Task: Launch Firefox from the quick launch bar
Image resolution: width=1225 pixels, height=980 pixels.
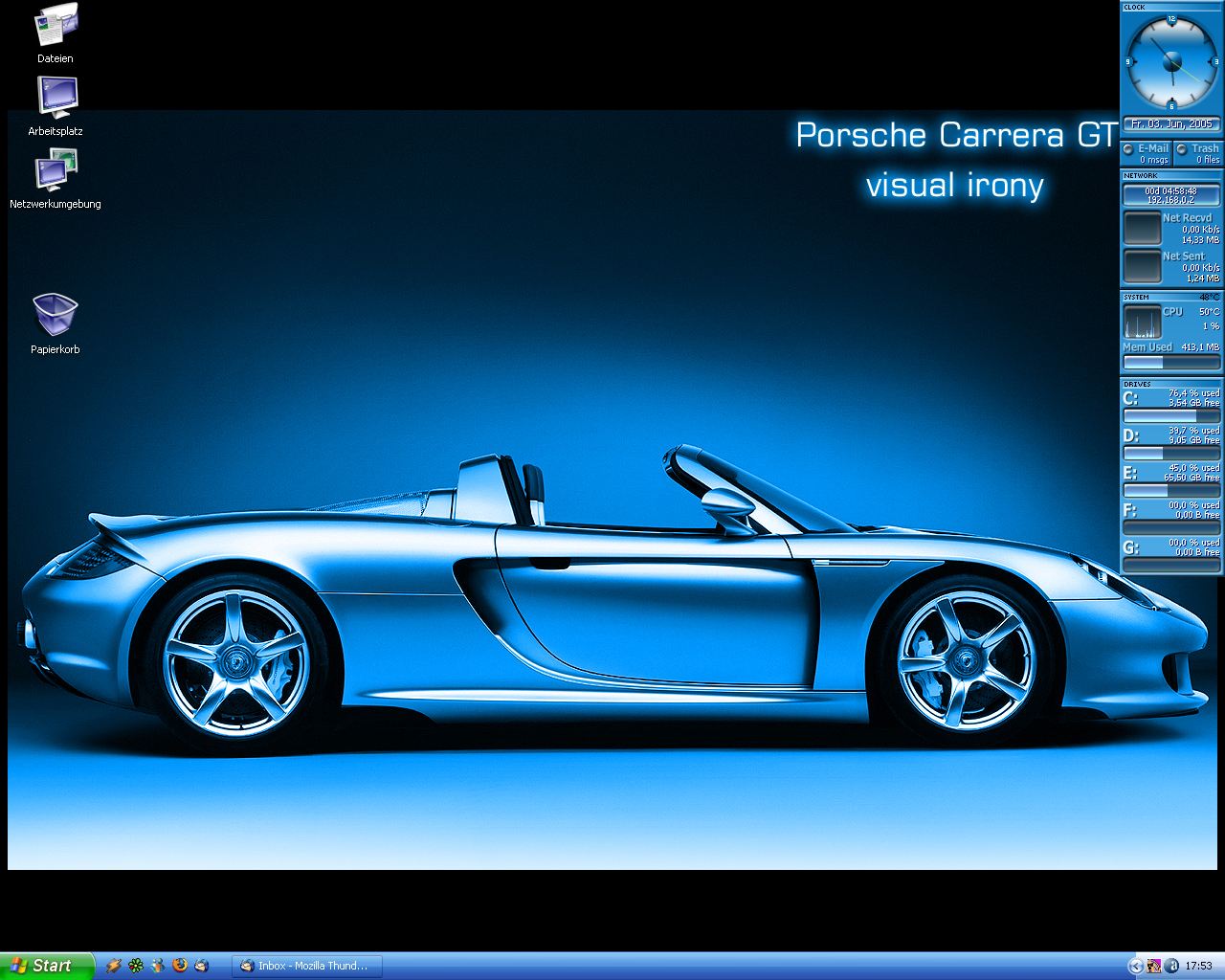Action: click(x=180, y=966)
